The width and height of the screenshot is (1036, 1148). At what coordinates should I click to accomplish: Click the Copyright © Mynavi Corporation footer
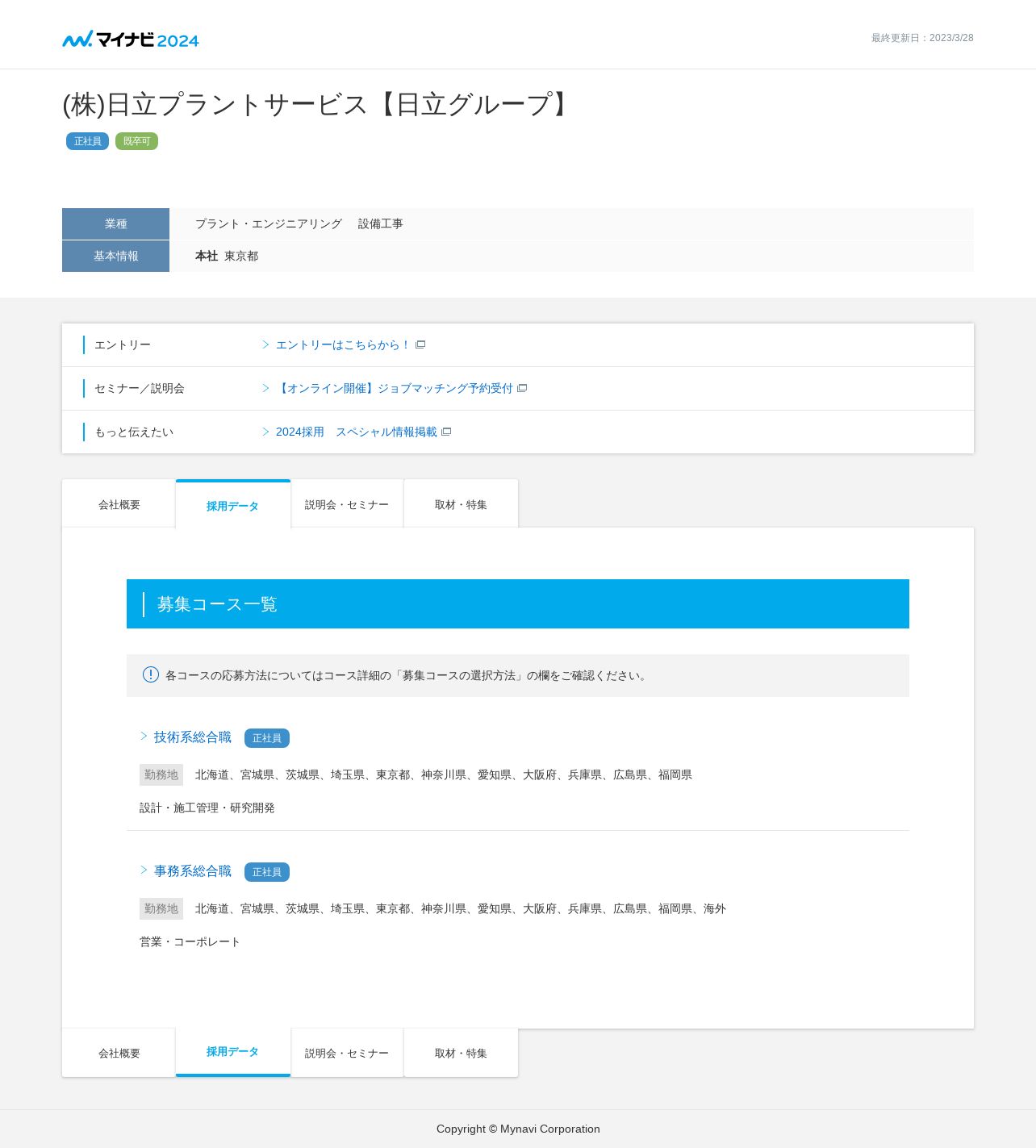(x=518, y=1129)
